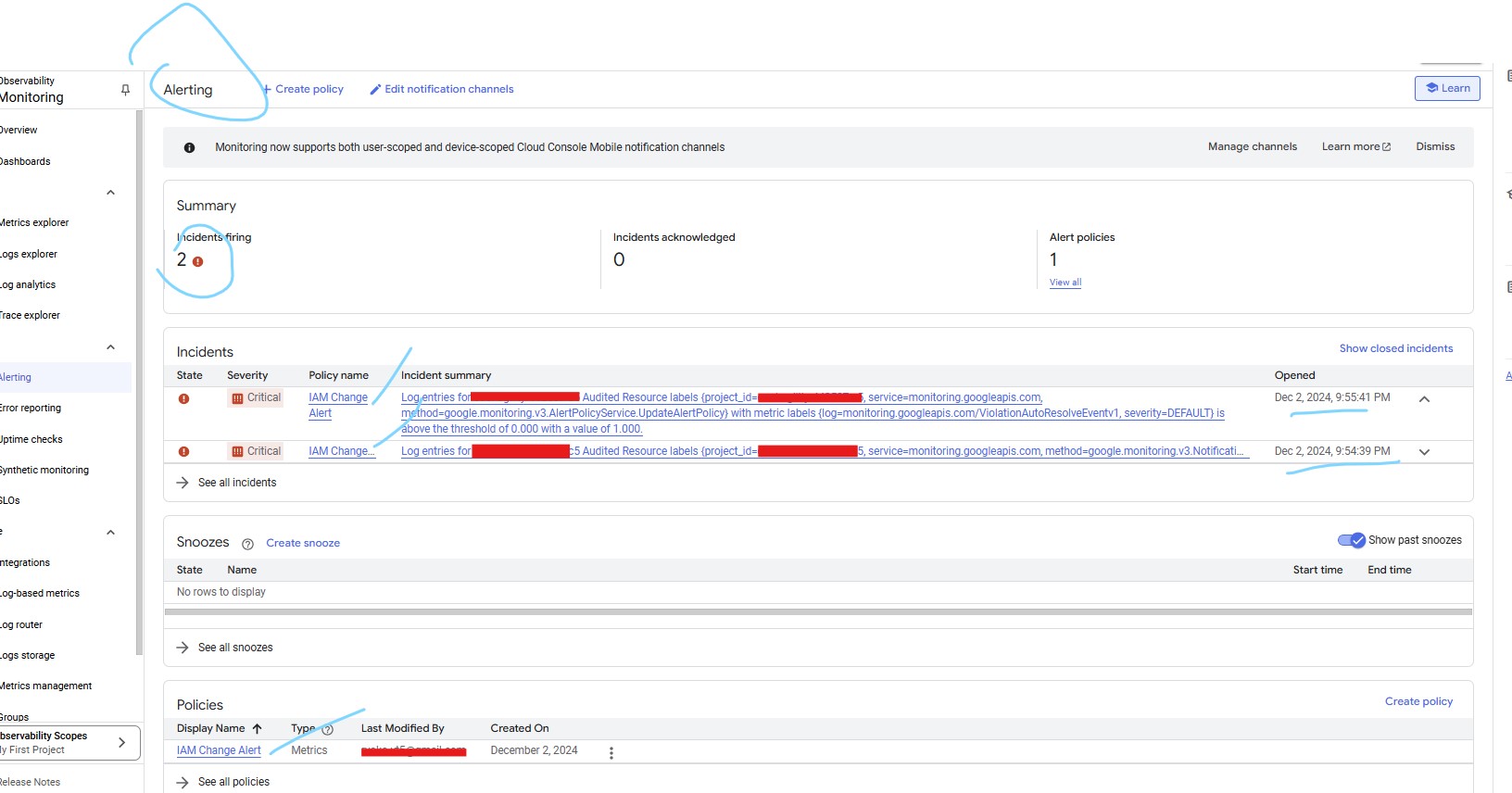Click the Opened column header

pos(1294,375)
